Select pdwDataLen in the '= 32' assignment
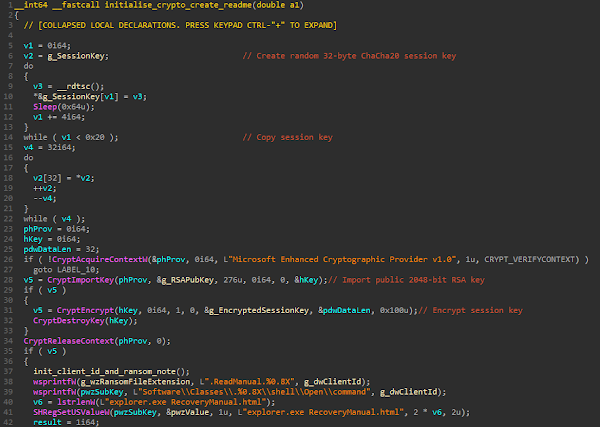This screenshot has width=600, height=427. pyautogui.click(x=47, y=249)
